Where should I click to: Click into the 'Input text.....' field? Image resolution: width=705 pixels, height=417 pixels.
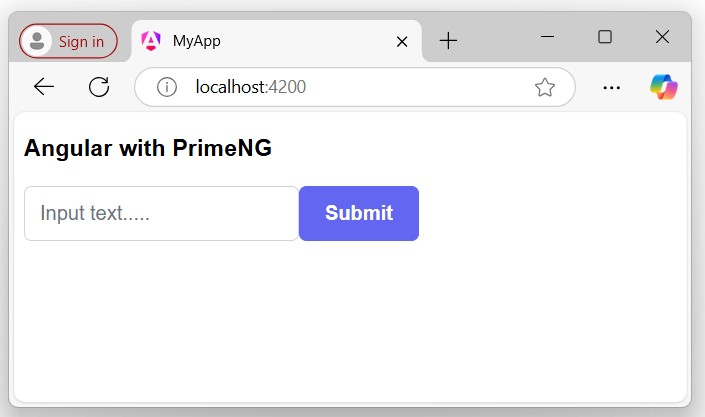point(161,213)
